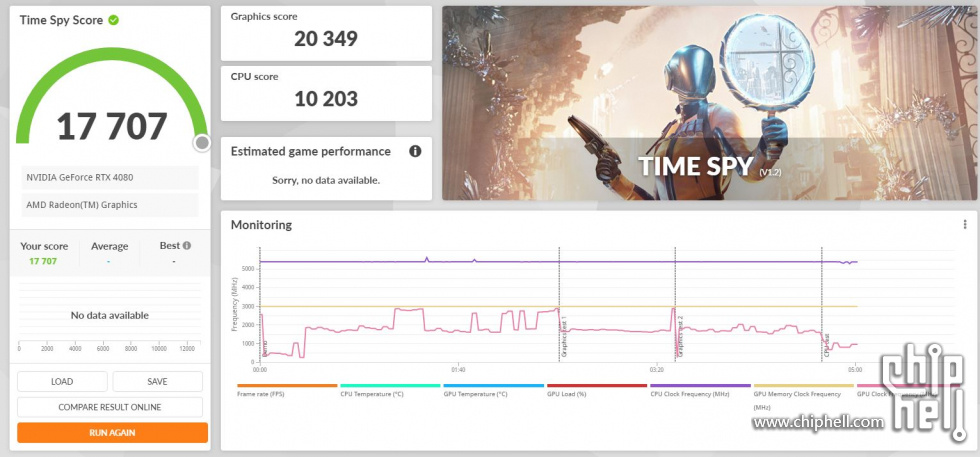Click the Graphics test 2 marker in the chart
This screenshot has width=980, height=457.
coord(680,336)
